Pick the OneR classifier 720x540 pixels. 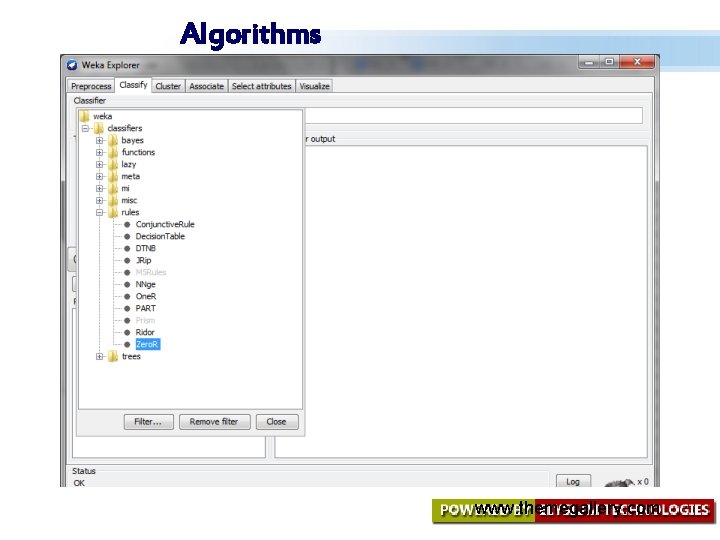[146, 296]
